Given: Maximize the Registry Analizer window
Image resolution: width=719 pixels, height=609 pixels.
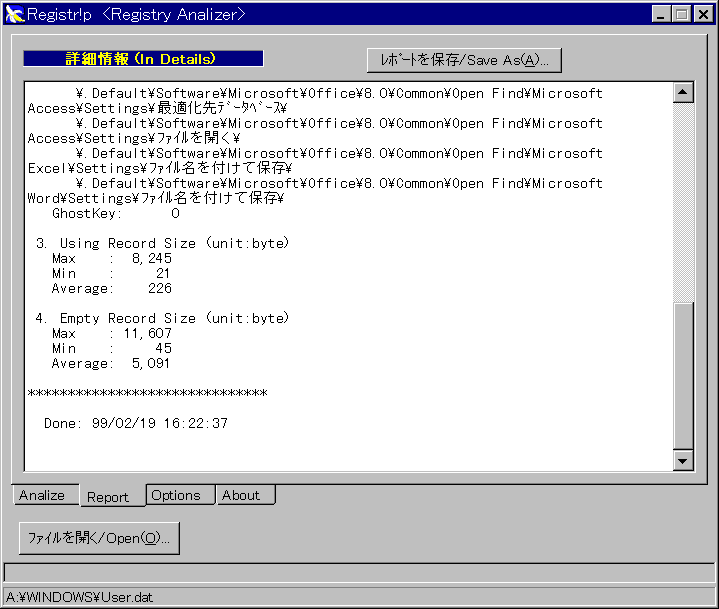Looking at the screenshot, I should (681, 14).
